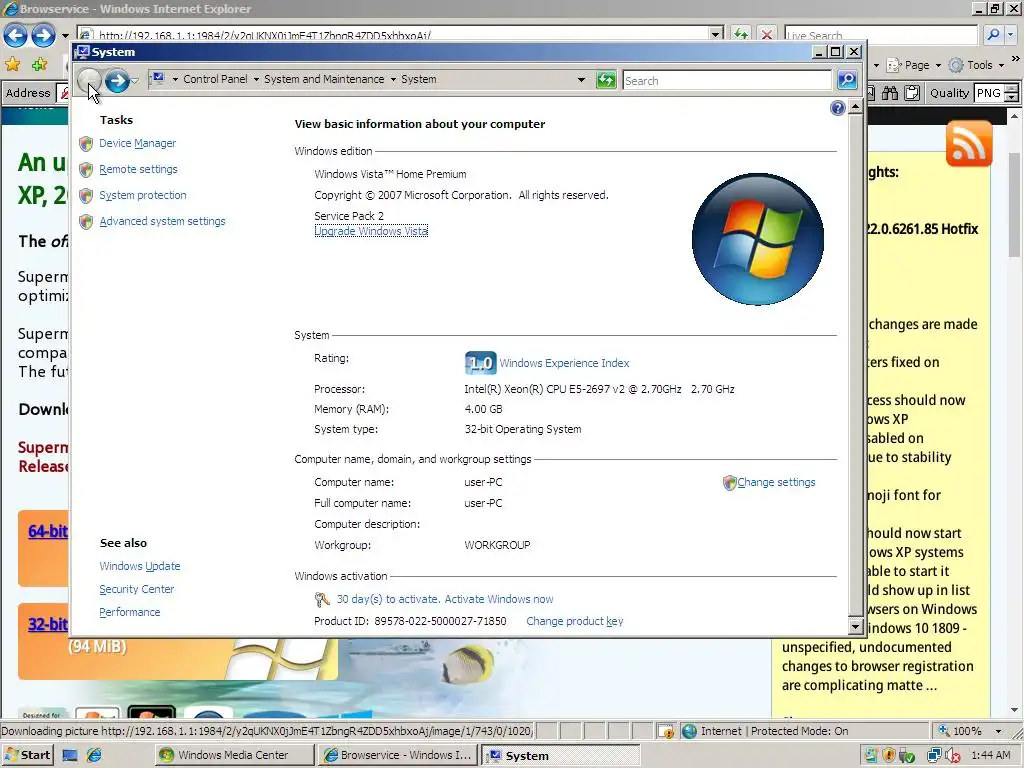
Task: Open Windows Update under See also
Action: 140,566
